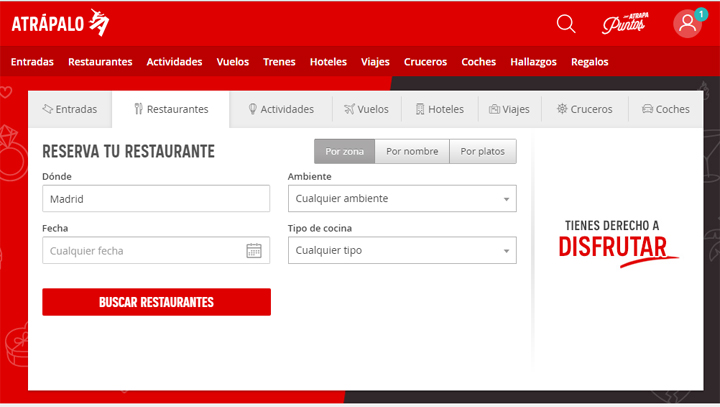720x407 pixels.
Task: Click the Tienes derecho a Disfrutar banner
Action: point(618,243)
